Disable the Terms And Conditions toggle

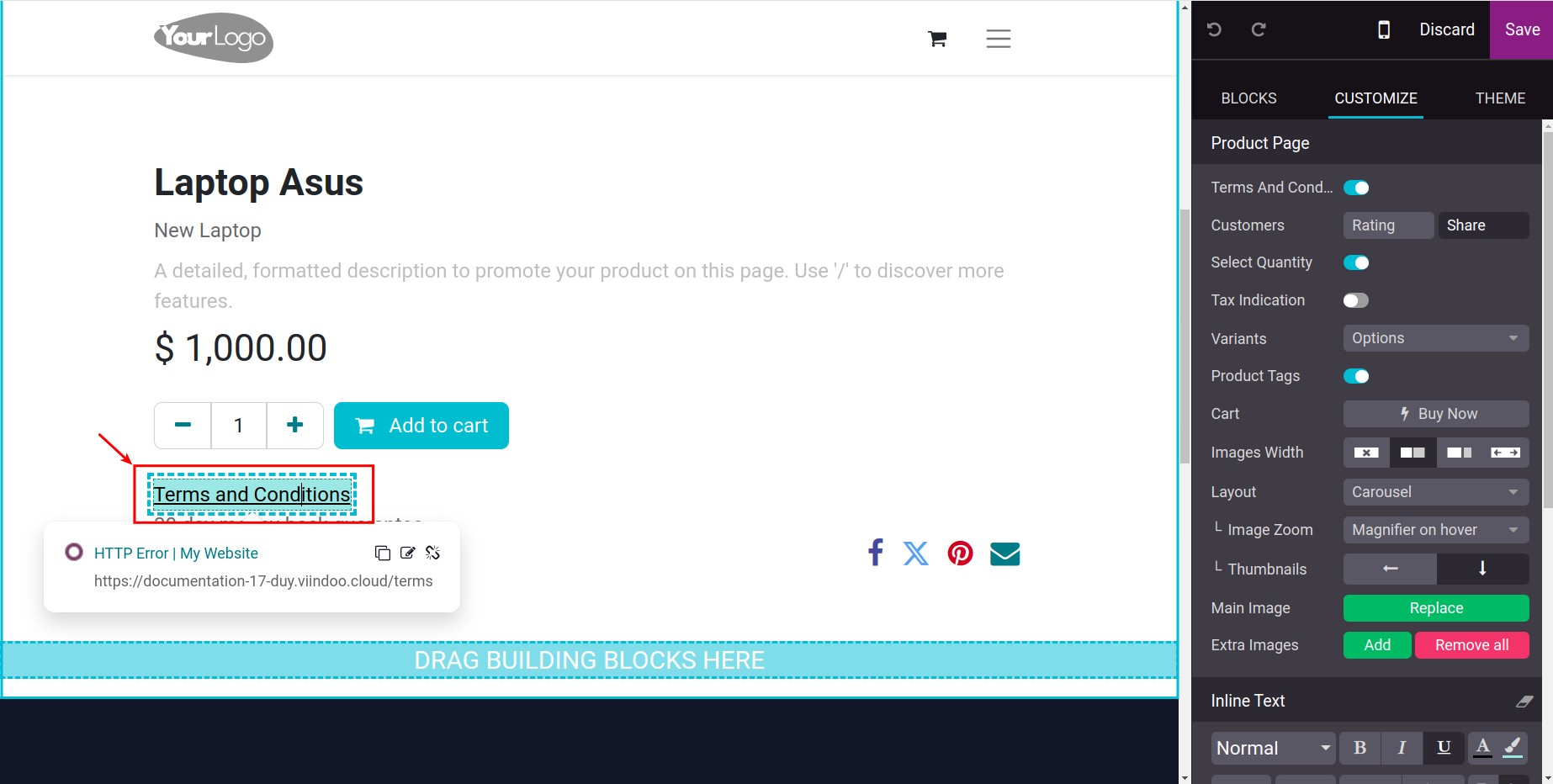[x=1355, y=187]
